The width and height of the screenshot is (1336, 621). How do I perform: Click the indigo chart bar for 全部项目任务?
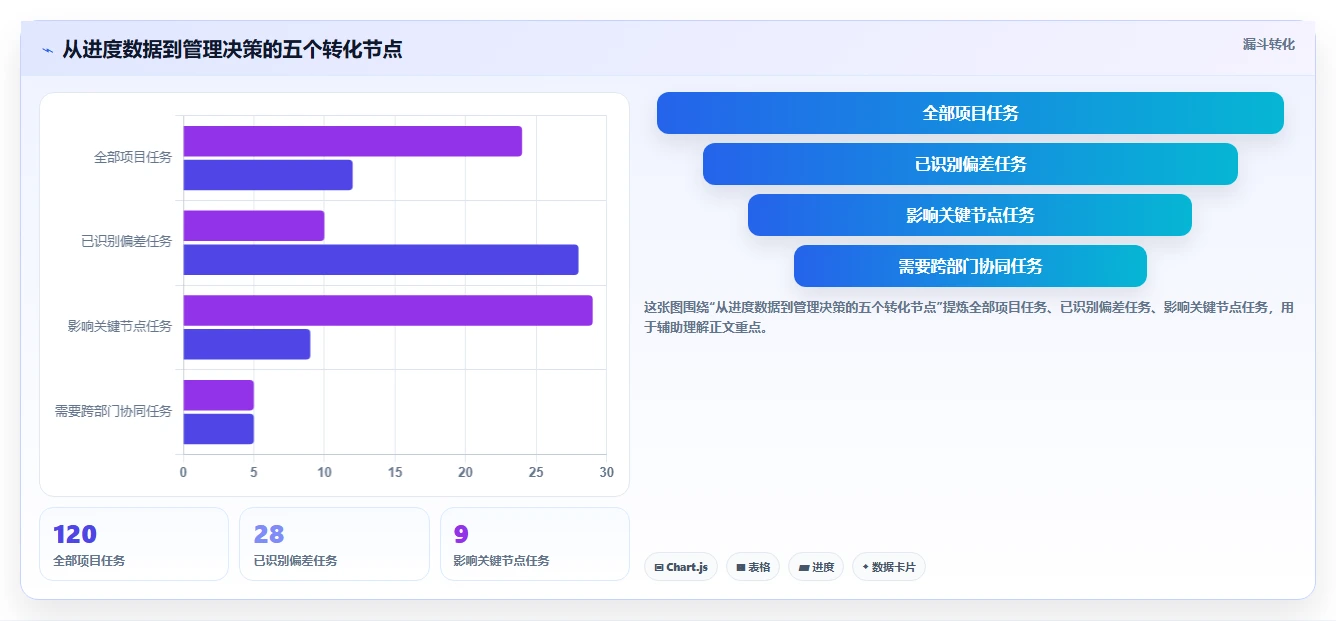coord(268,175)
